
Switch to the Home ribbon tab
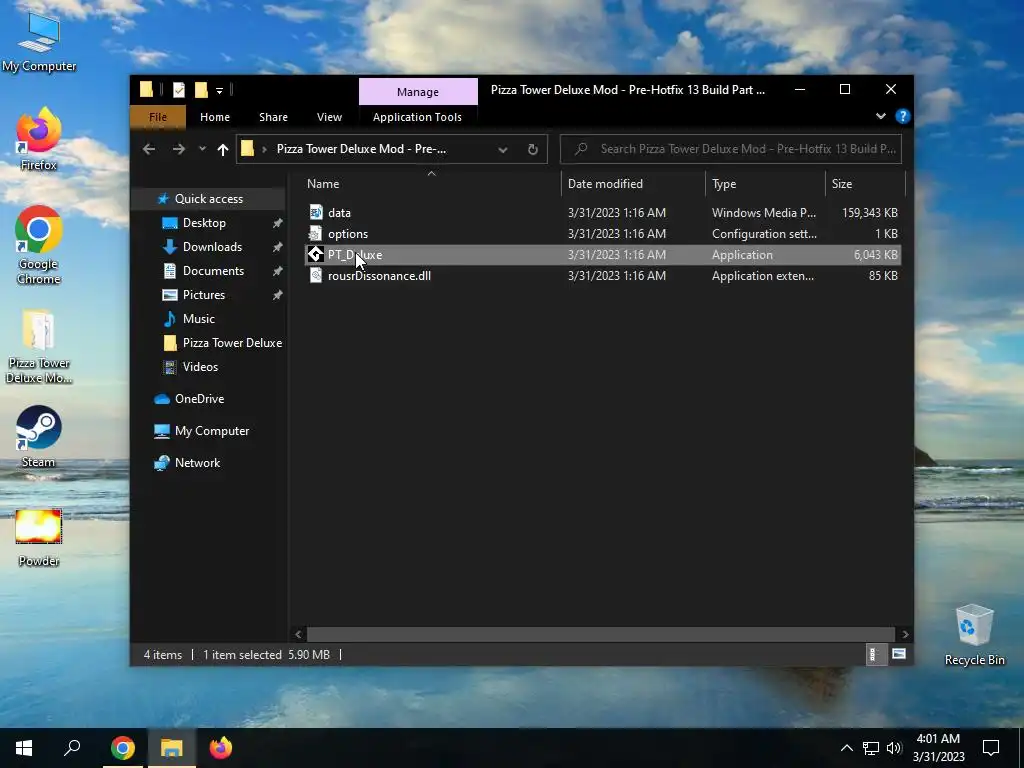215,117
